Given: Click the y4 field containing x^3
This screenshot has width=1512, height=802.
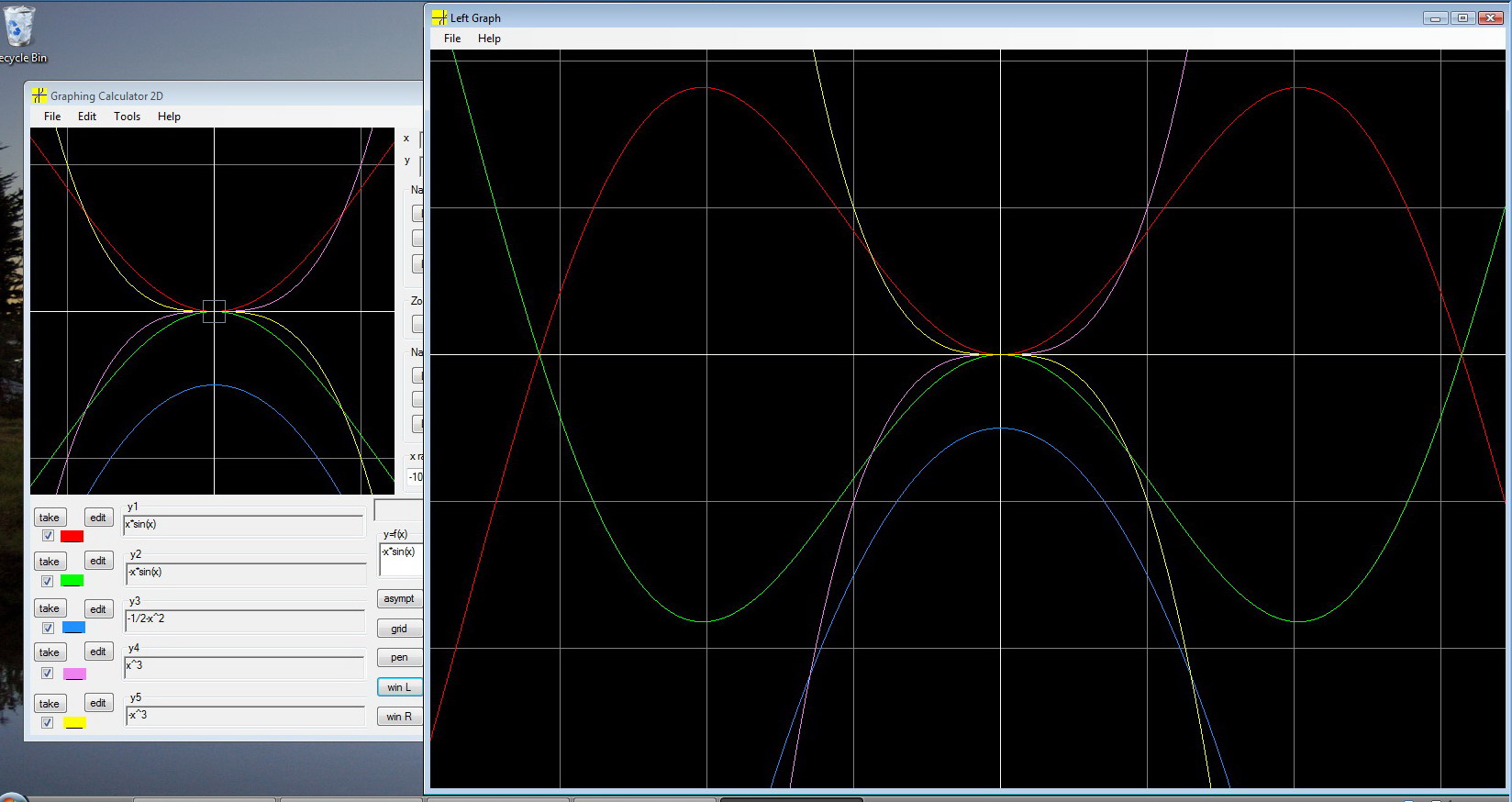Looking at the screenshot, I should click(x=244, y=668).
